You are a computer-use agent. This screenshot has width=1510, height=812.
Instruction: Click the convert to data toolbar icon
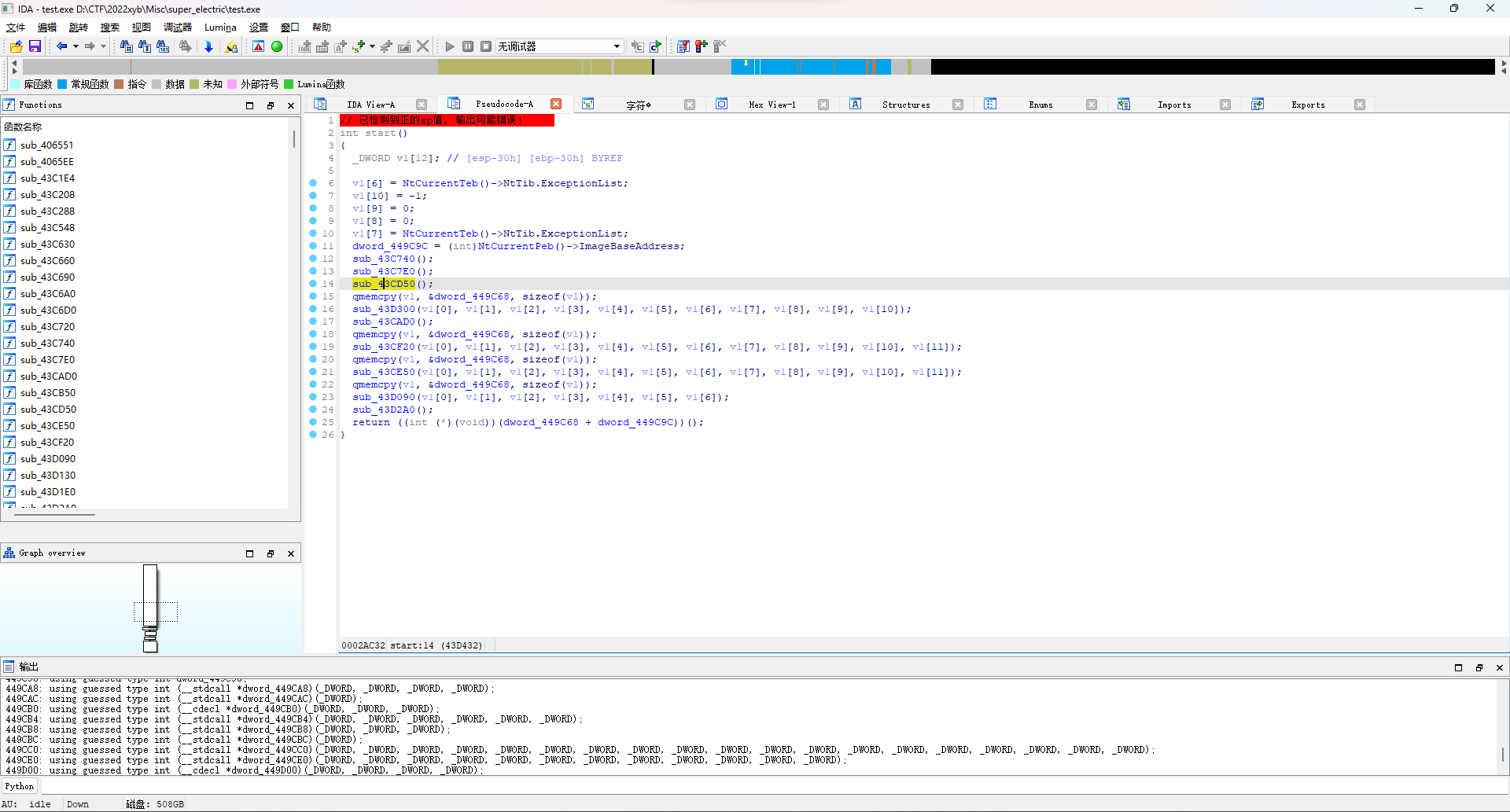point(322,46)
